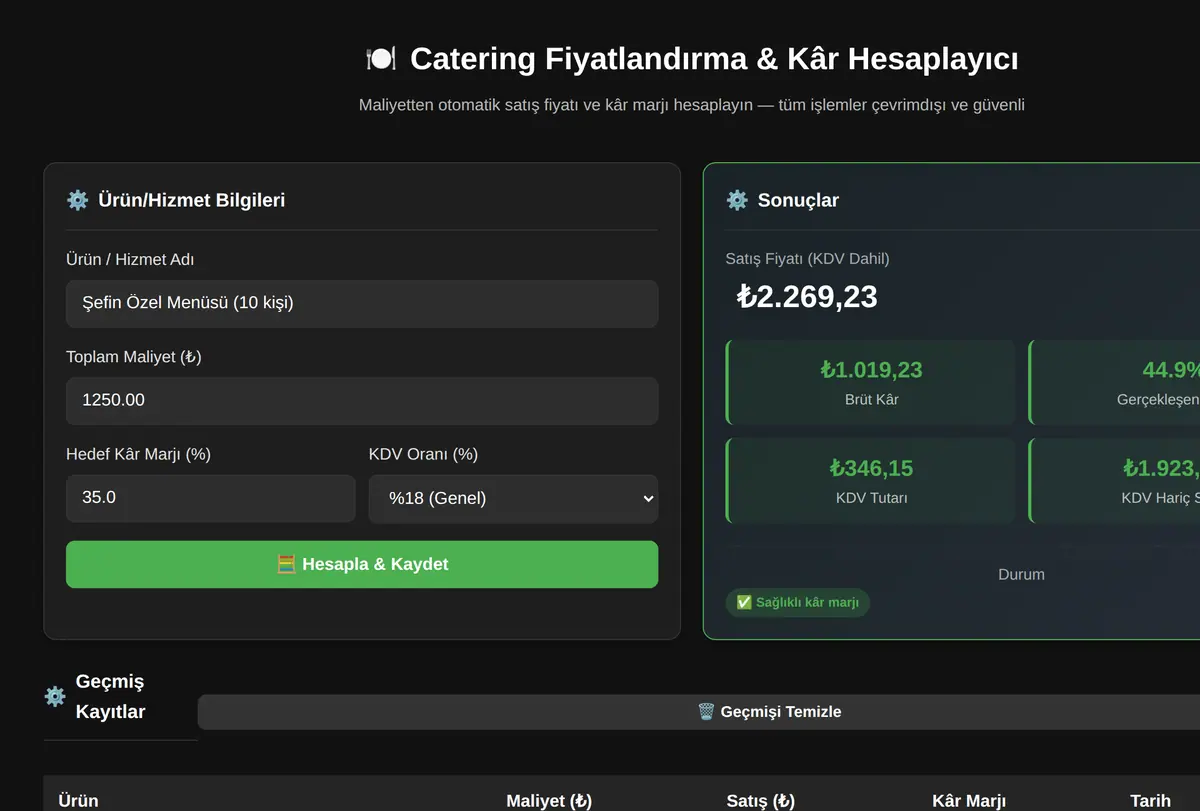Viewport: 1200px width, 811px height.
Task: Click the KDV Oranı (%) label
Action: [423, 454]
